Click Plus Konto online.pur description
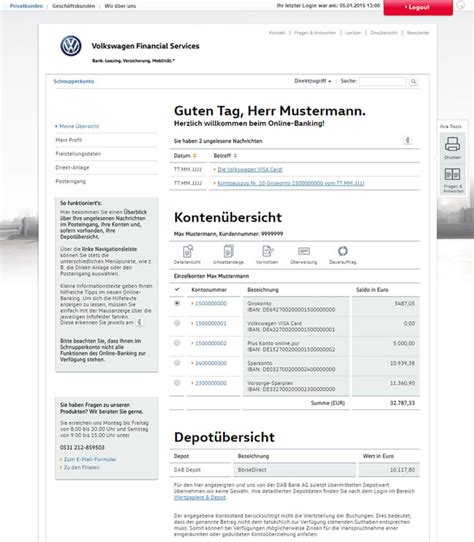Image resolution: width=474 pixels, height=542 pixels. point(273,343)
